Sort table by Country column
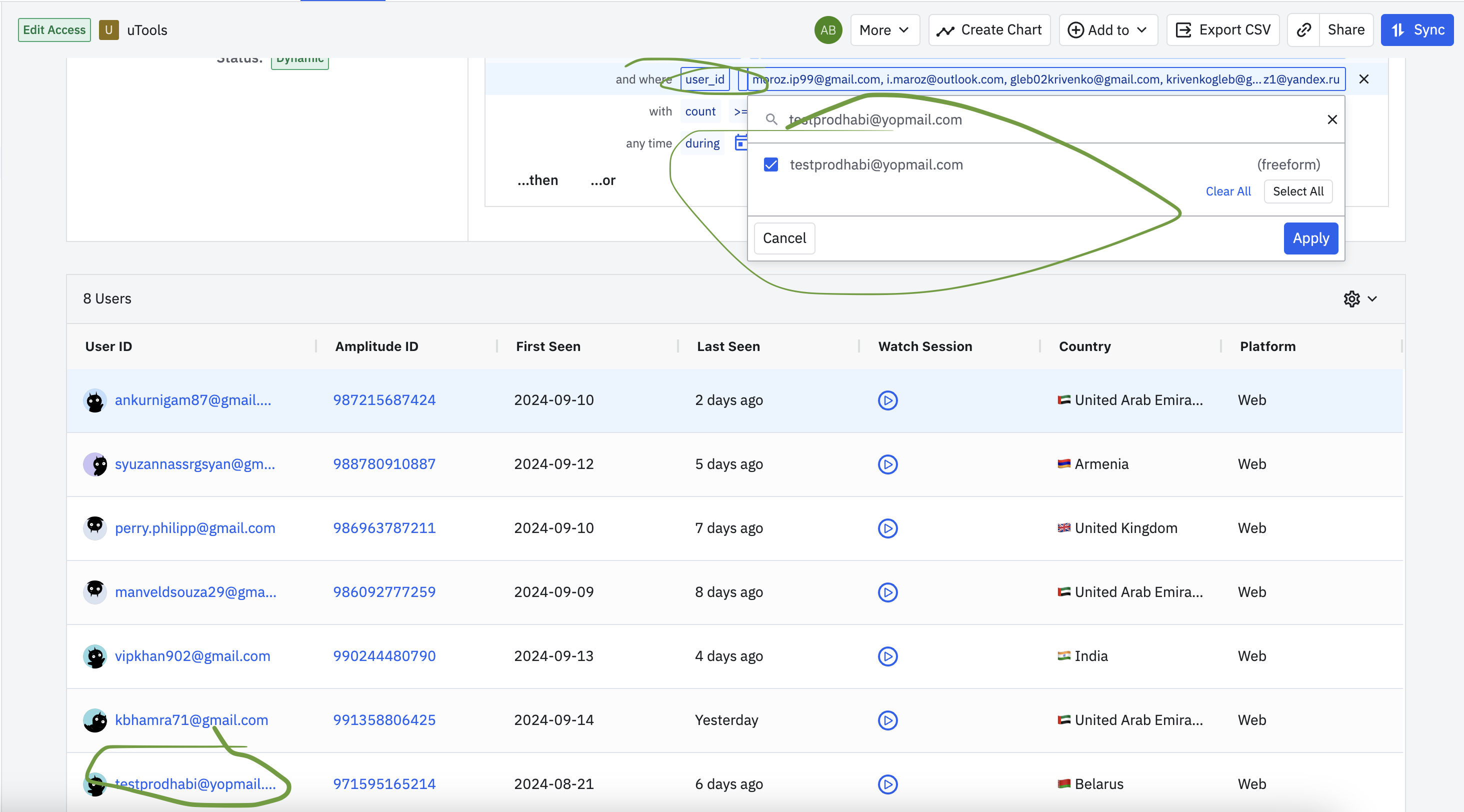Image resolution: width=1464 pixels, height=812 pixels. click(x=1084, y=346)
